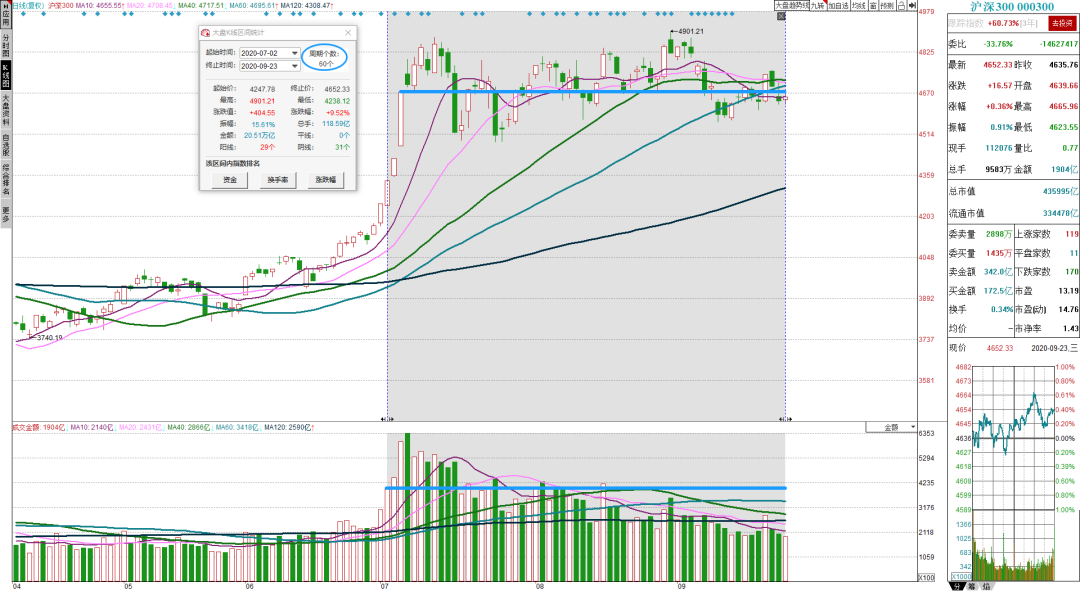
Task: Click the 窗 toolbar button
Action: point(873,6)
